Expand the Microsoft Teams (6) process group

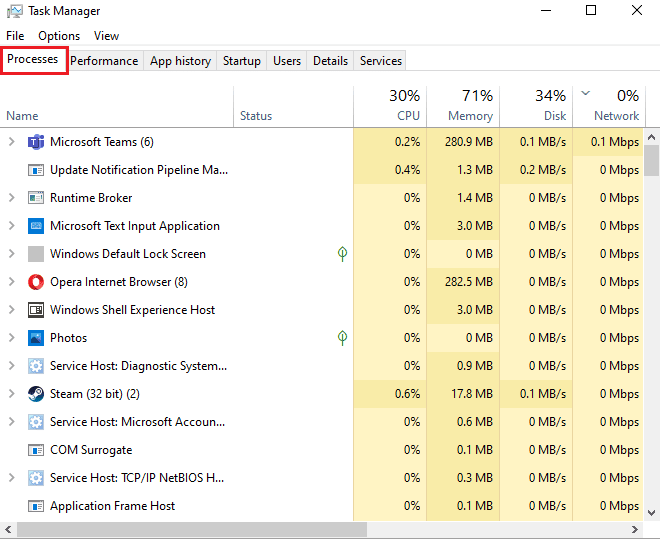(12, 142)
